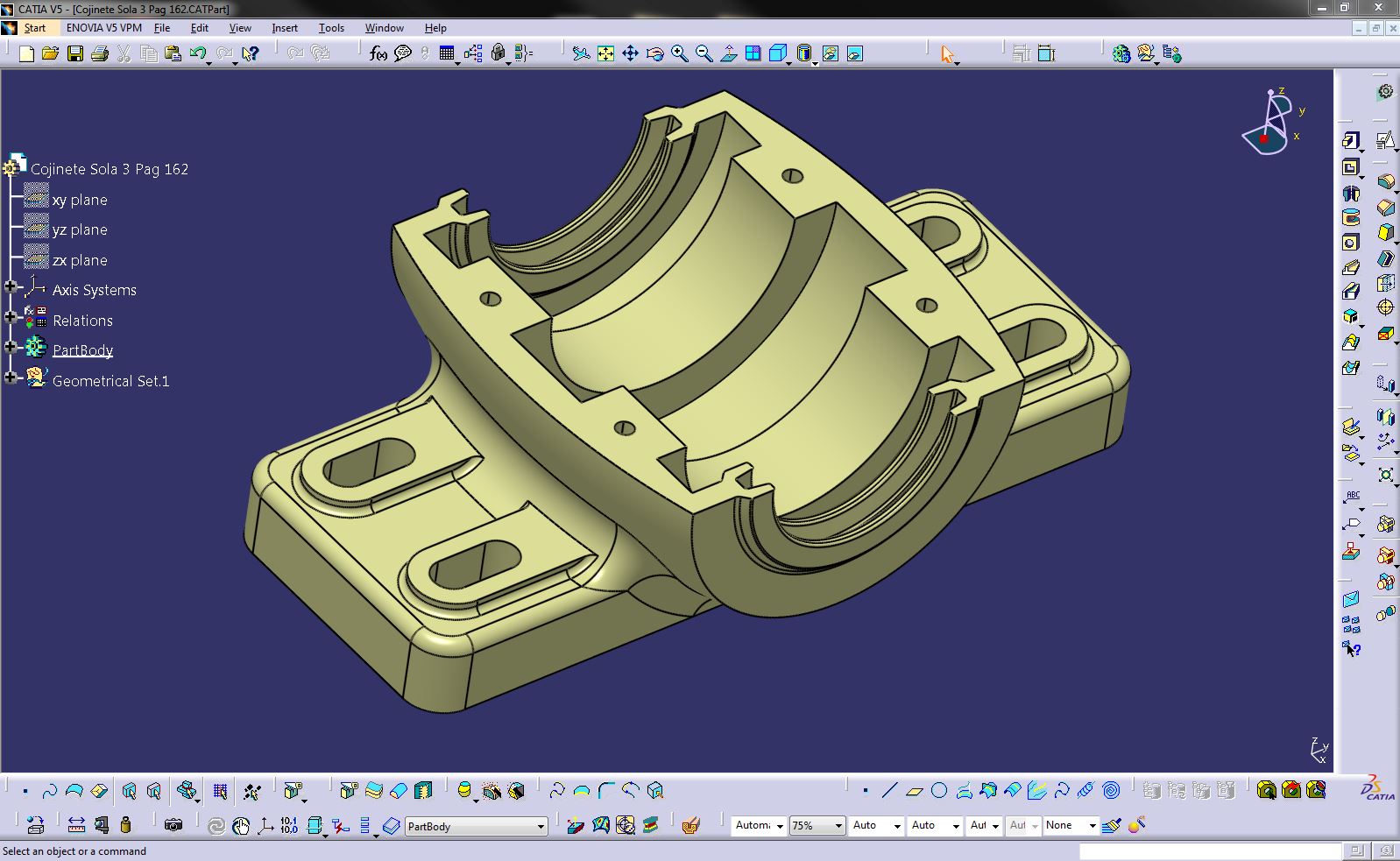
Task: Select Geometrical Set.1 label in tree
Action: tap(110, 381)
